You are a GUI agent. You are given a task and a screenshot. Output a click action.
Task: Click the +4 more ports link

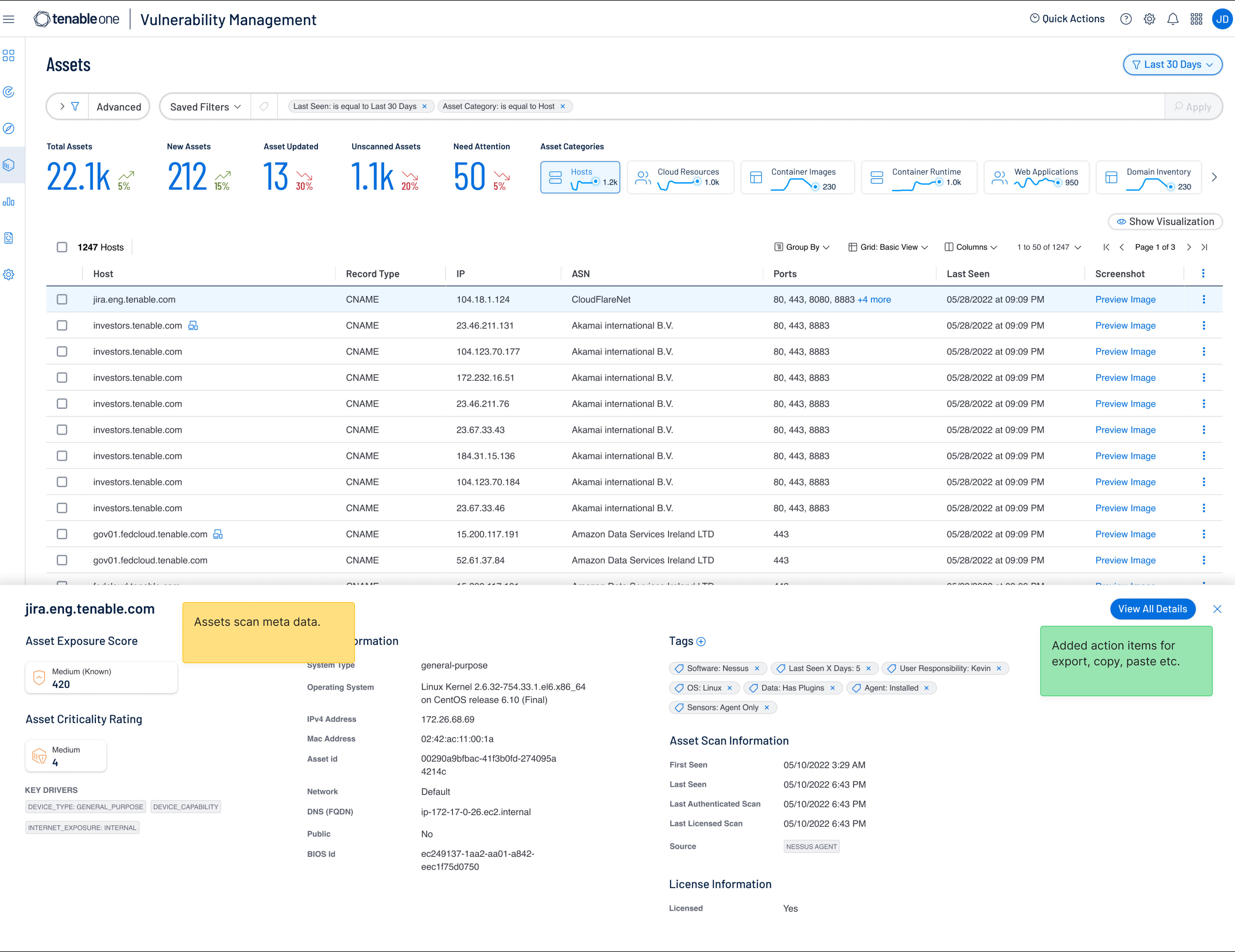(x=874, y=299)
